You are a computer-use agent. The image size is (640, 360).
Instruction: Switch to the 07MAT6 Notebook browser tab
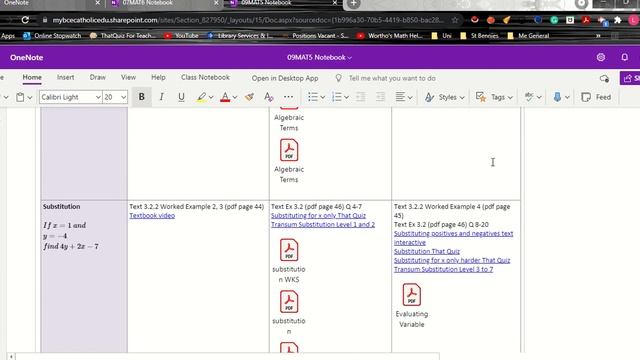pyautogui.click(x=165, y=3)
